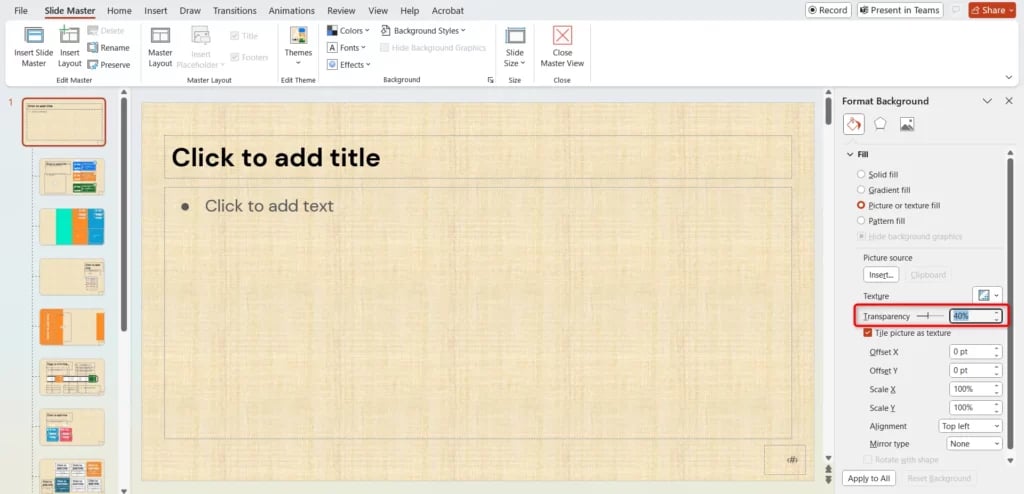Screen dimensions: 1024x494
Task: Choose the Gradient fill radio button
Action: click(x=861, y=190)
